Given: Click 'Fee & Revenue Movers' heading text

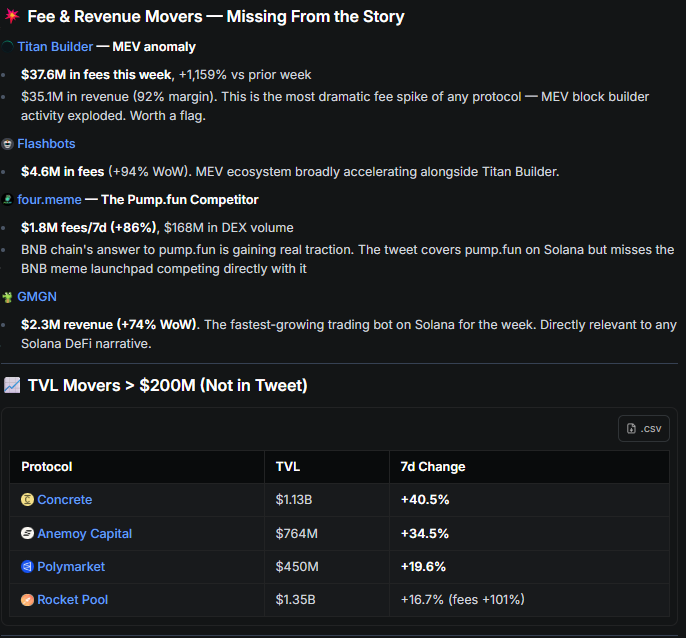Looking at the screenshot, I should coord(115,16).
